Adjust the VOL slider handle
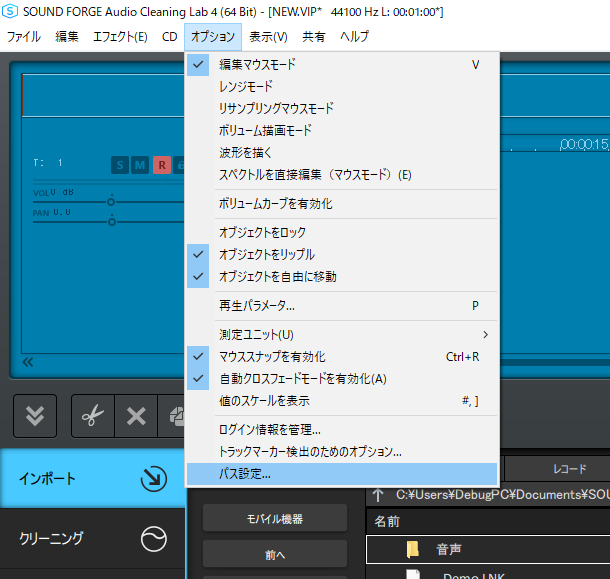 point(111,202)
